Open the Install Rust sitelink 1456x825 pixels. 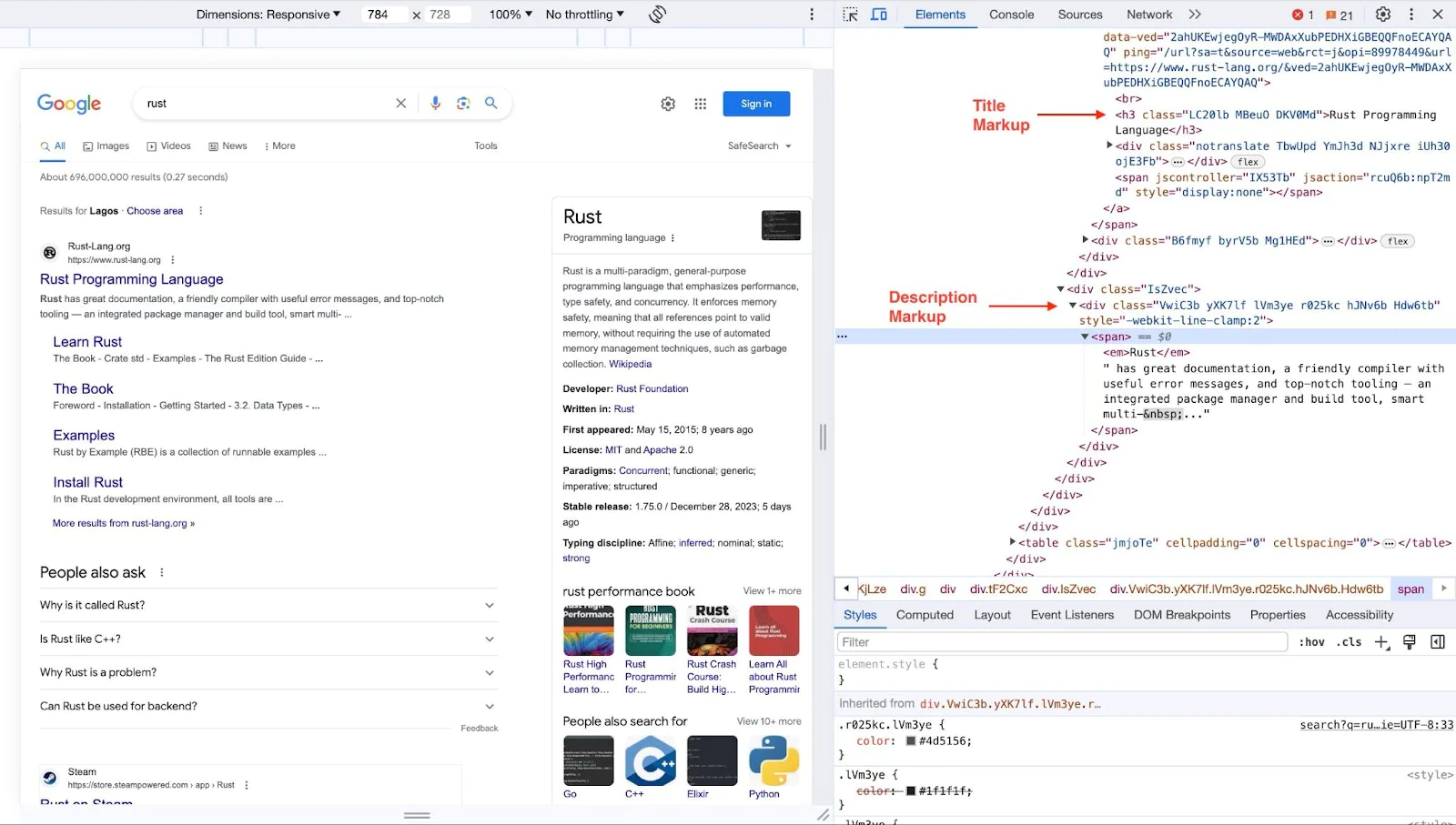tap(88, 482)
